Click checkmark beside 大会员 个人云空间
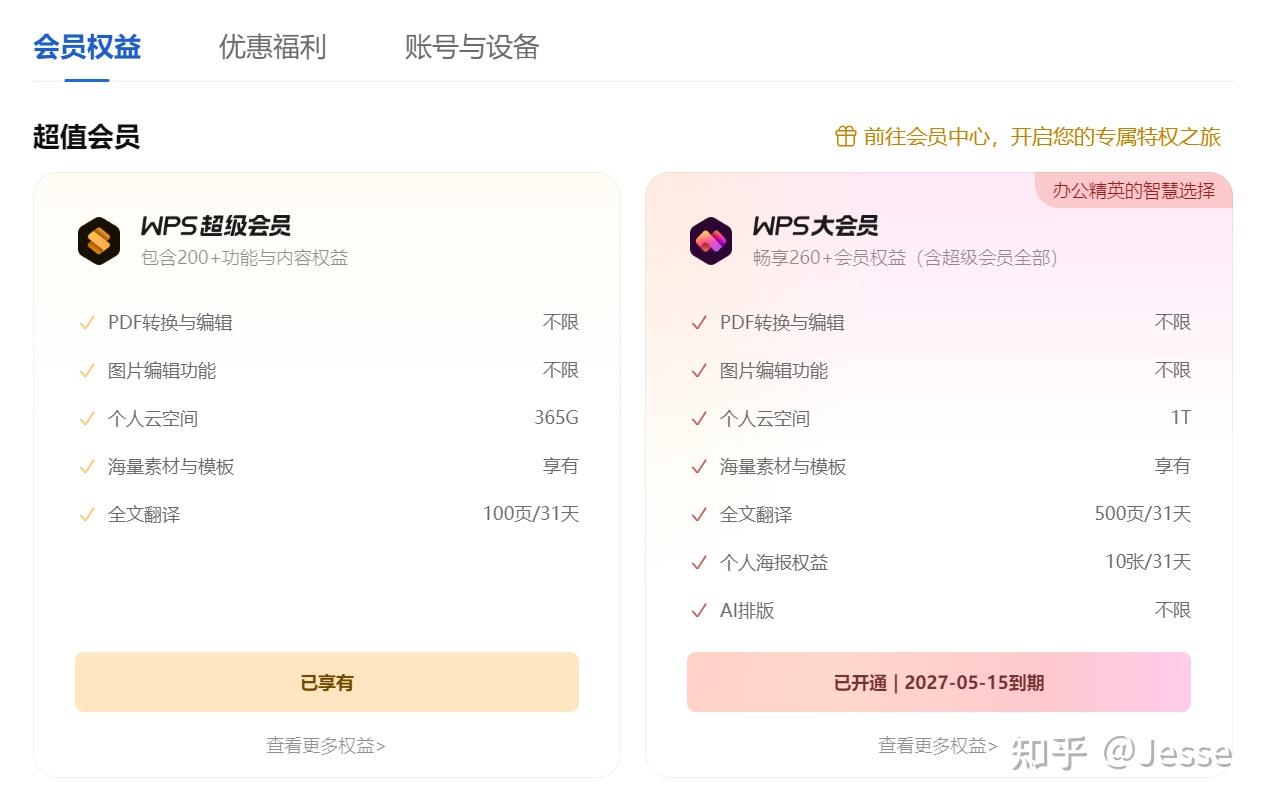This screenshot has height=803, width=1265. tap(699, 419)
